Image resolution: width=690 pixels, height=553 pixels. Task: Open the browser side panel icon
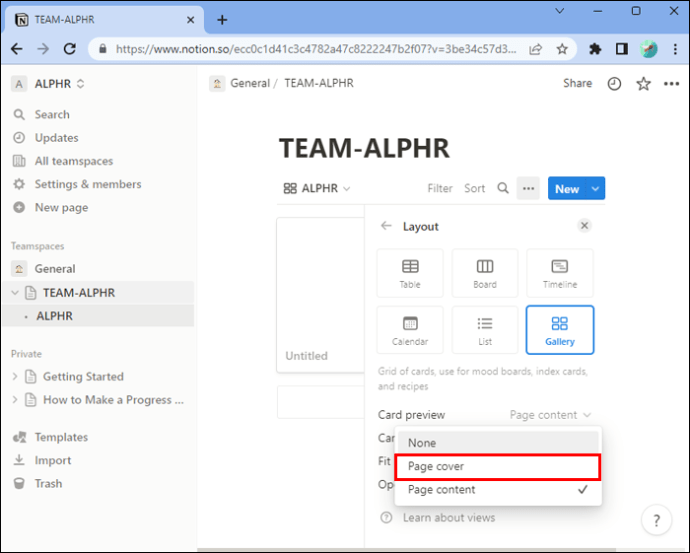622,49
